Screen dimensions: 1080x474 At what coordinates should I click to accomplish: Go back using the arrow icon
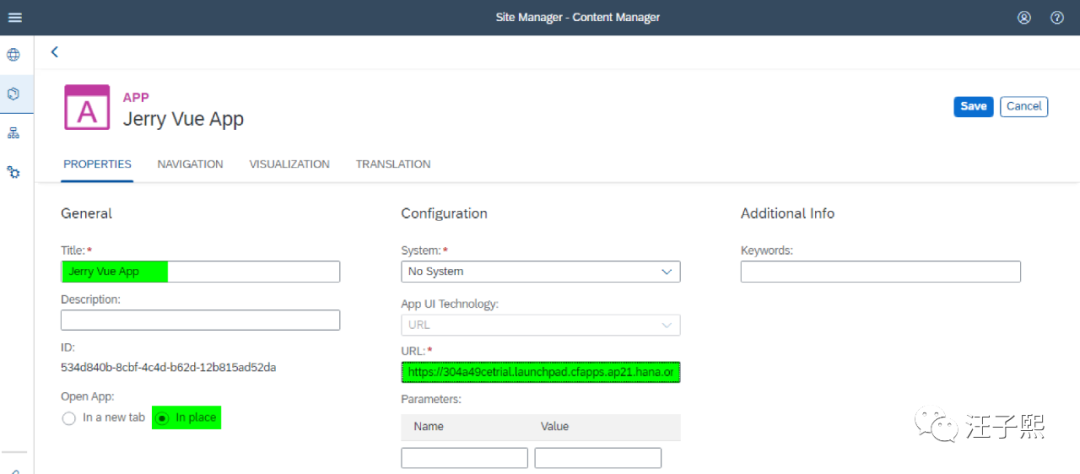pyautogui.click(x=55, y=52)
